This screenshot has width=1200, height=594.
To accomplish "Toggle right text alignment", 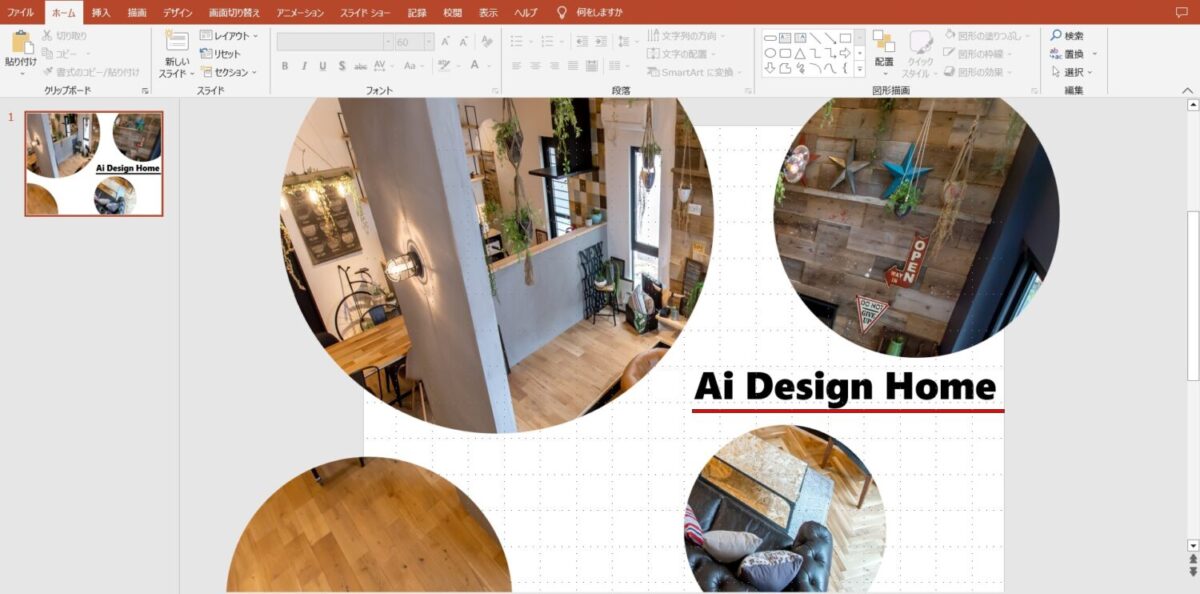I will (555, 66).
